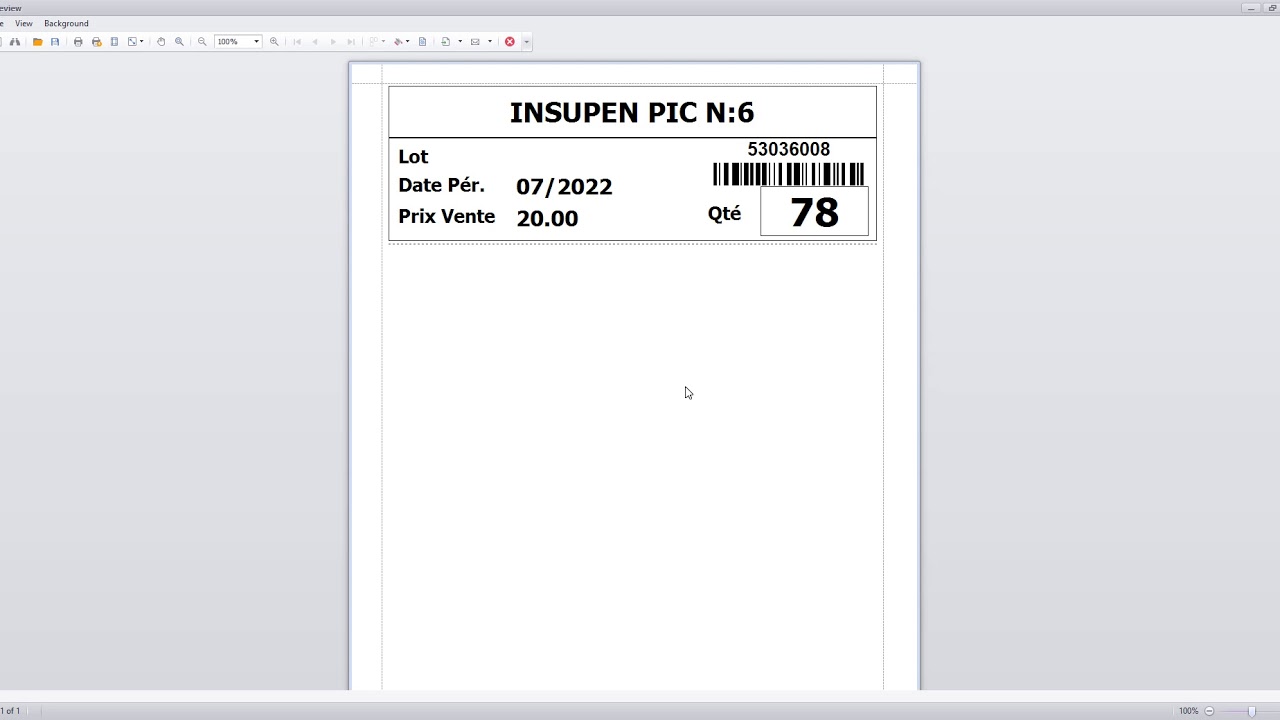Click the Quick Print icon
Screen dimensions: 1280x720
(96, 42)
